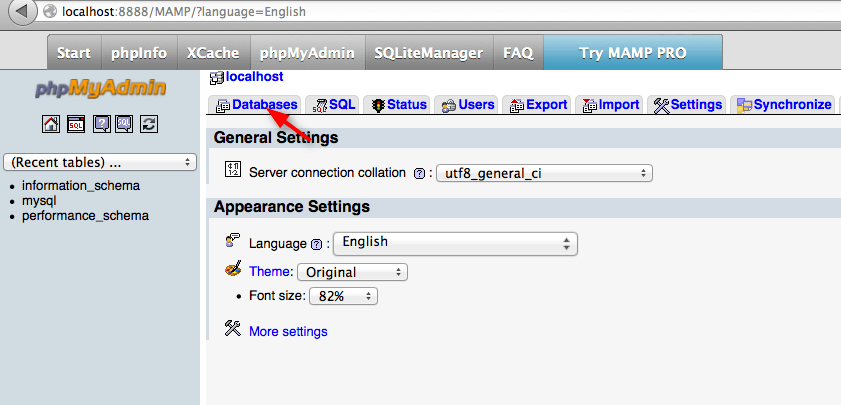Viewport: 841px width, 405px height.
Task: Click the Try MAMP PRO button
Action: point(633,53)
